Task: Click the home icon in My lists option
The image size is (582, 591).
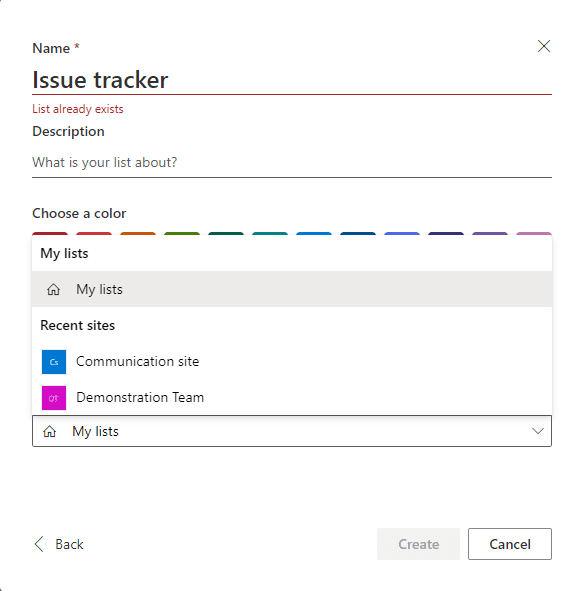Action: (53, 289)
